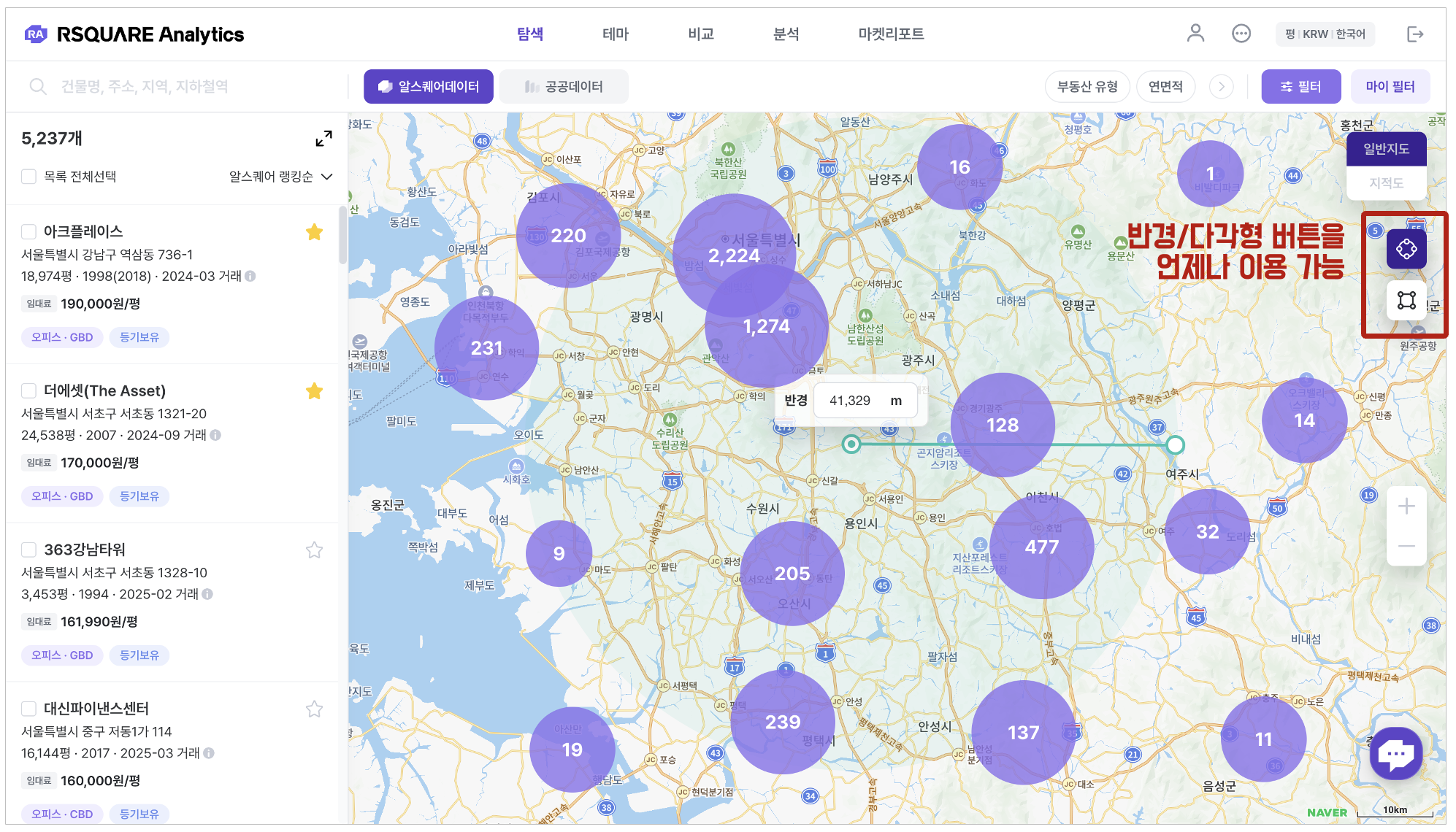Click the logout icon at top right

point(1414,34)
